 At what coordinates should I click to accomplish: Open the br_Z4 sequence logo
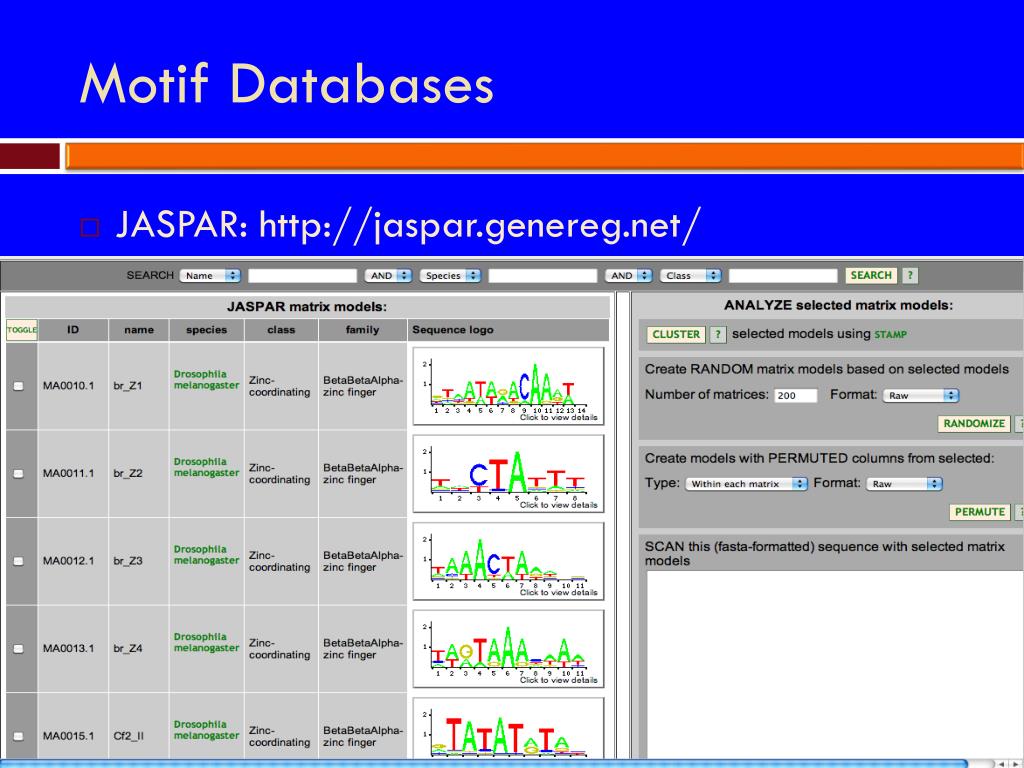509,648
